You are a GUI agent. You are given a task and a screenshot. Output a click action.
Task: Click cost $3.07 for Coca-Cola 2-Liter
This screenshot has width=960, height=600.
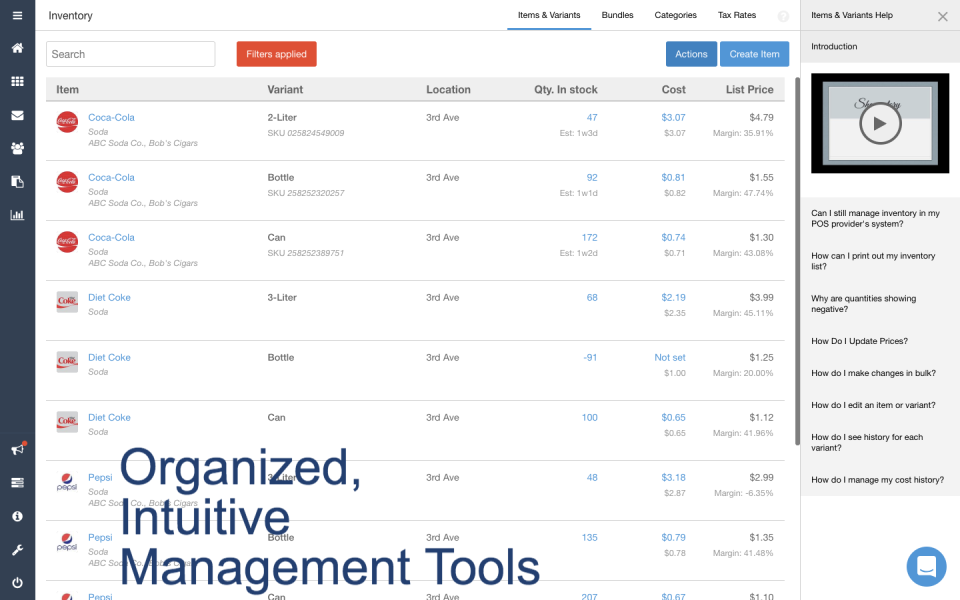pos(673,118)
